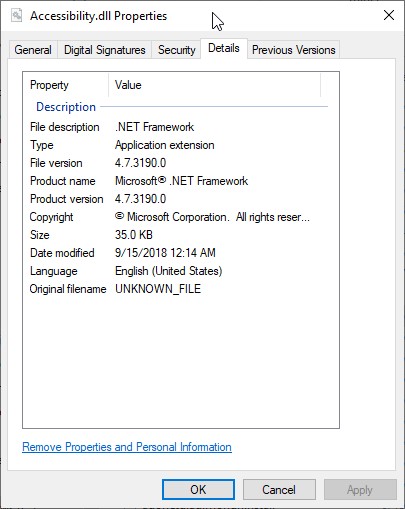Close the Accessibility.dll Properties dialog

(x=389, y=15)
